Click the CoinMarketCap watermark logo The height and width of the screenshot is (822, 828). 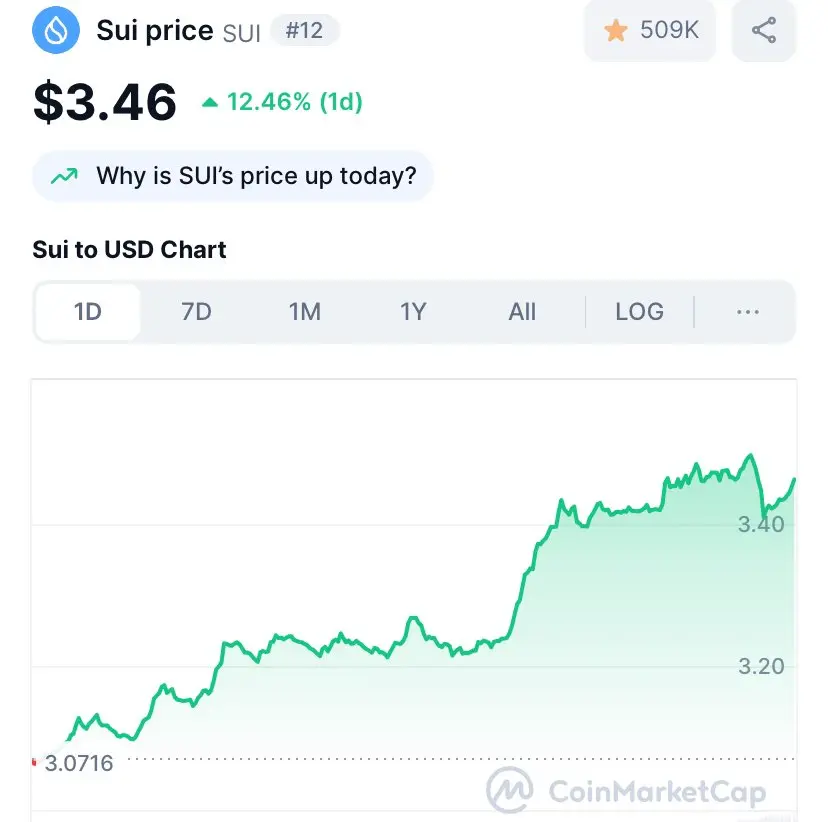pyautogui.click(x=626, y=791)
